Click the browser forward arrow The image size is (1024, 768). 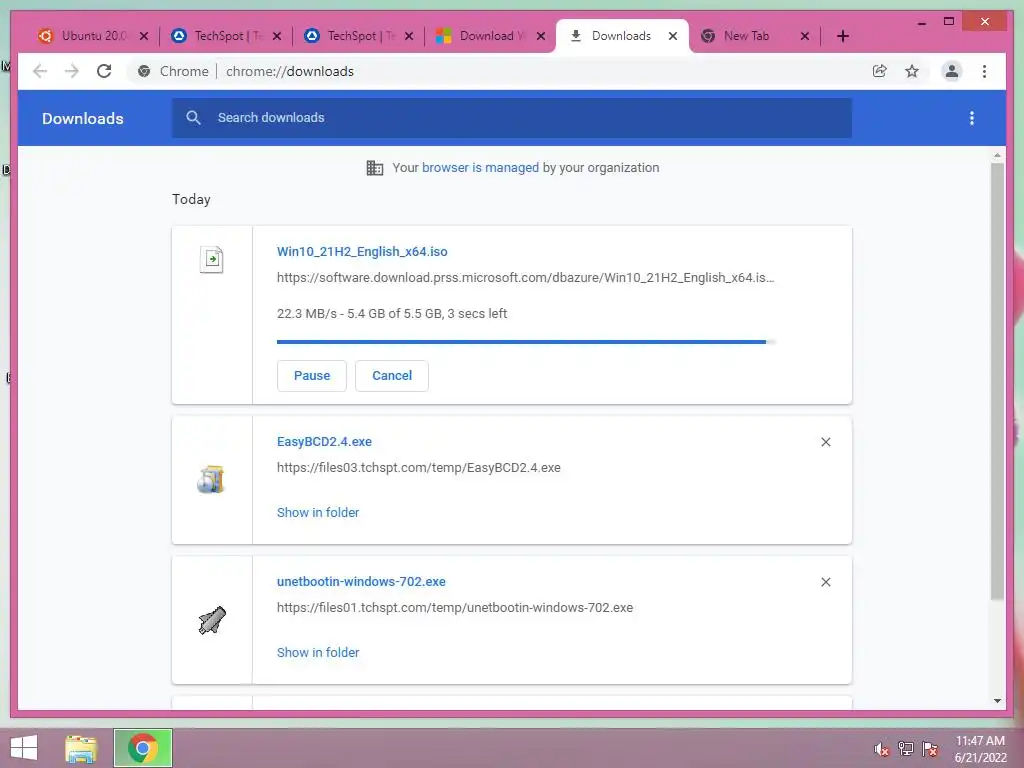[72, 71]
